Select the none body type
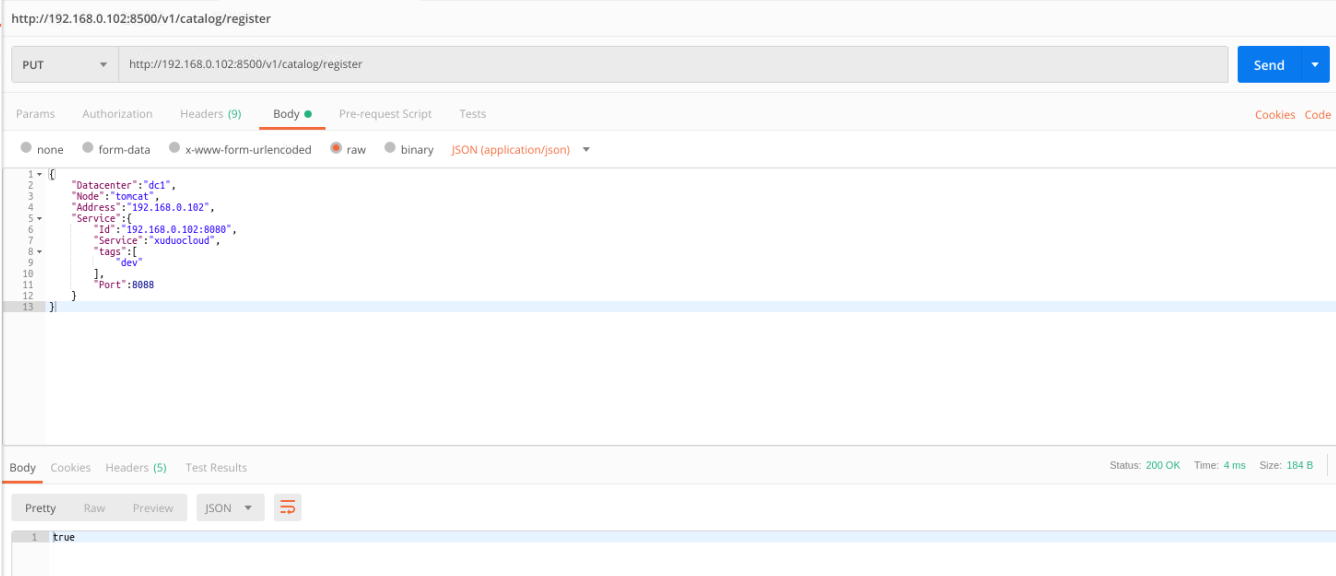 42,149
